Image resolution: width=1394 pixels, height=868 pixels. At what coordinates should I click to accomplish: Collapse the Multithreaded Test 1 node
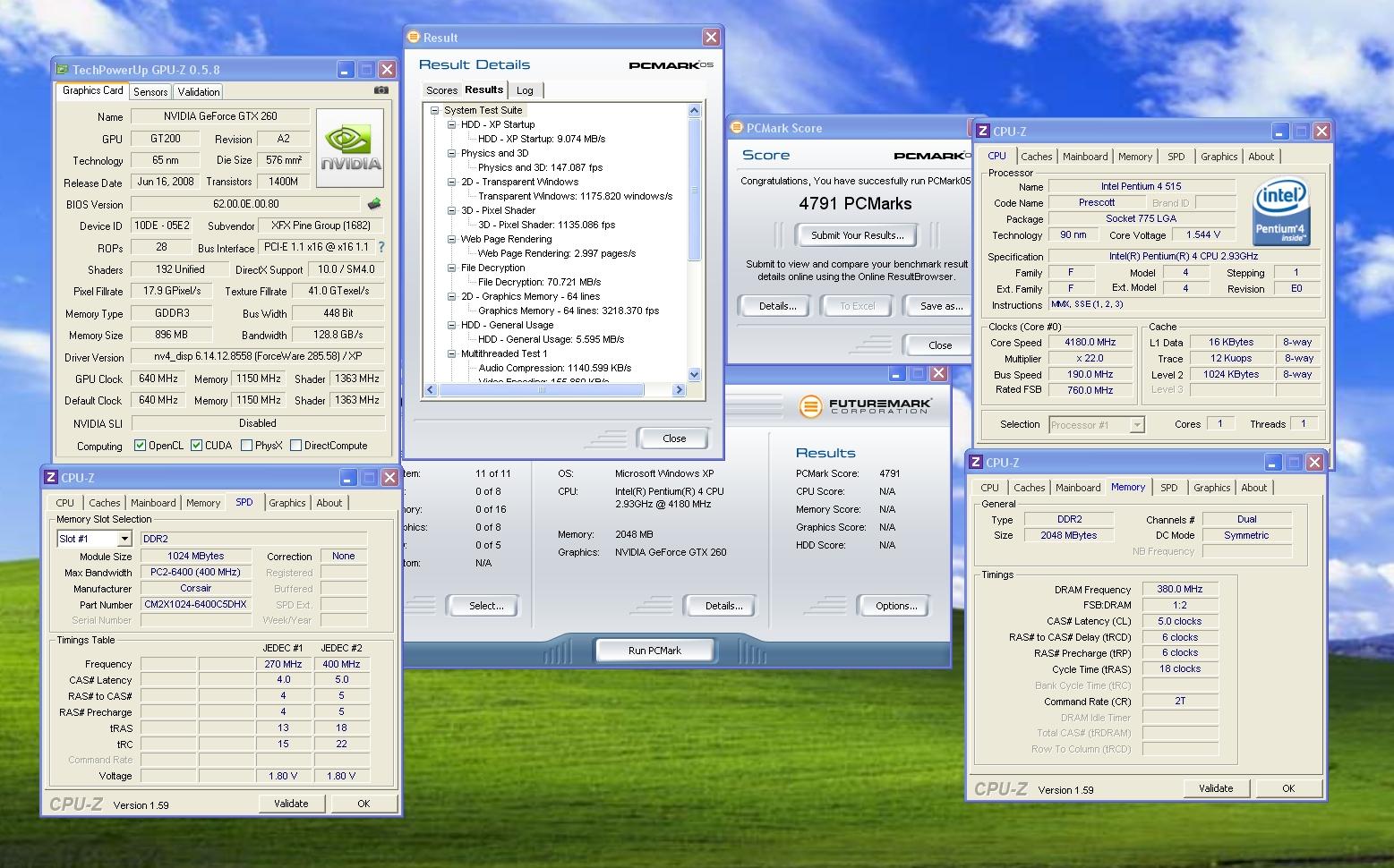[451, 354]
